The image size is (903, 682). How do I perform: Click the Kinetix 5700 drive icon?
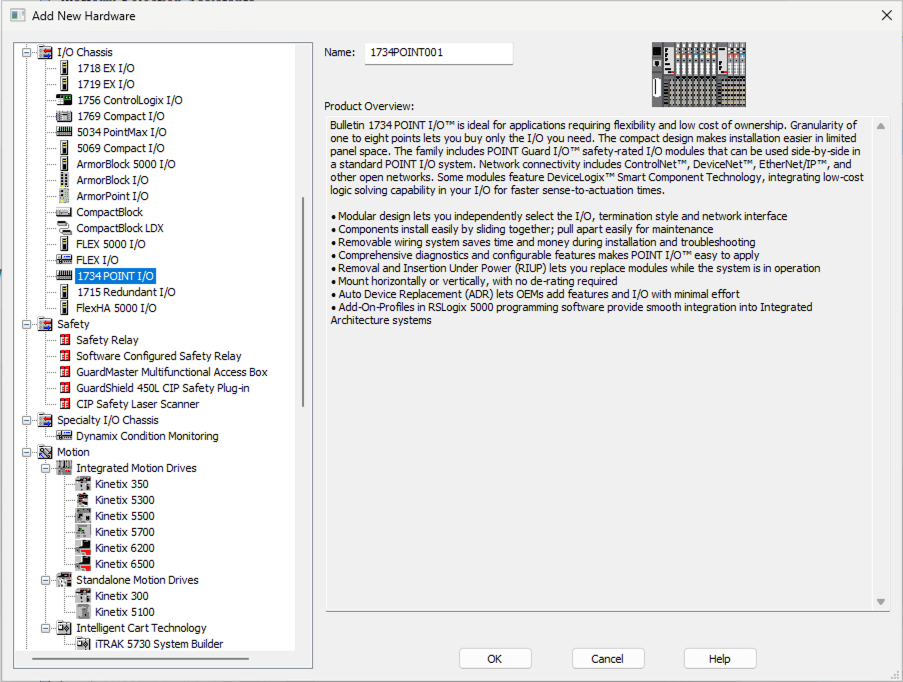pyautogui.click(x=83, y=532)
